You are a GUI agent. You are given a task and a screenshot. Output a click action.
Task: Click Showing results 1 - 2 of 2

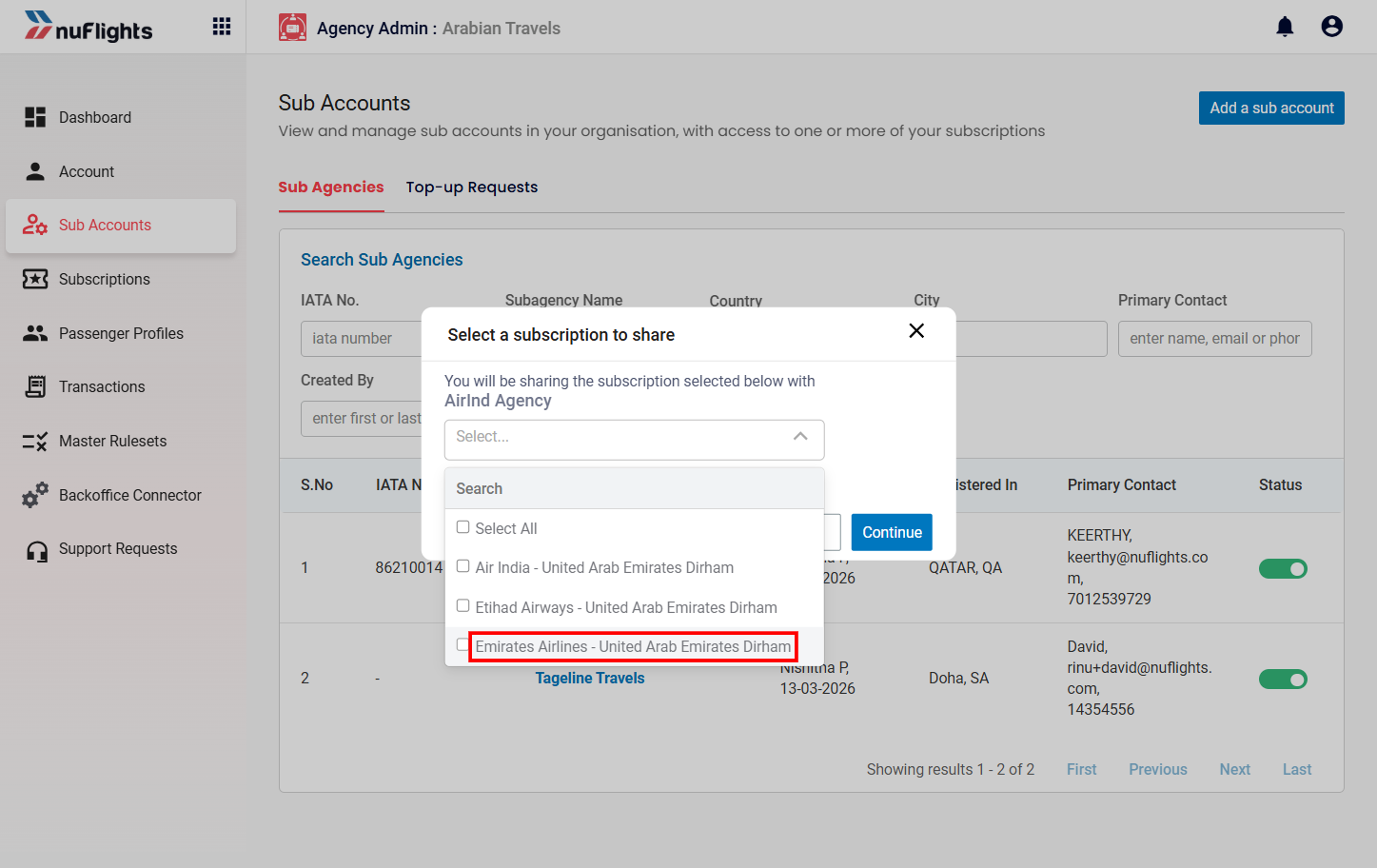point(950,769)
